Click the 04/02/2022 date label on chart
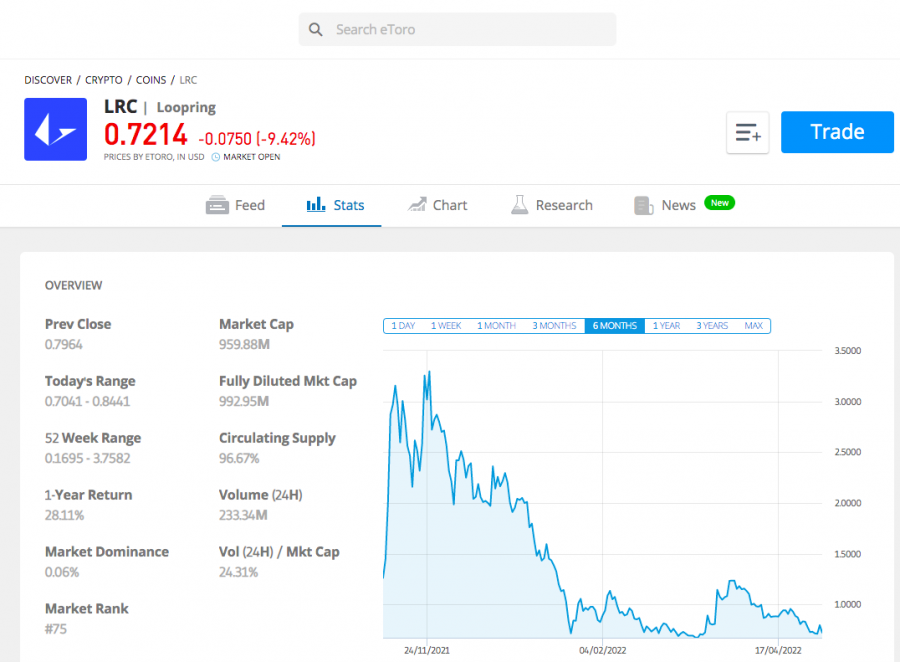Viewport: 900px width, 662px height. (x=602, y=651)
